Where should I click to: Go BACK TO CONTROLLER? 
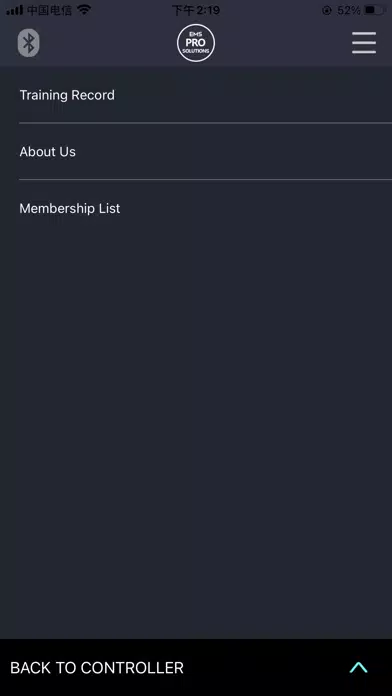click(97, 668)
